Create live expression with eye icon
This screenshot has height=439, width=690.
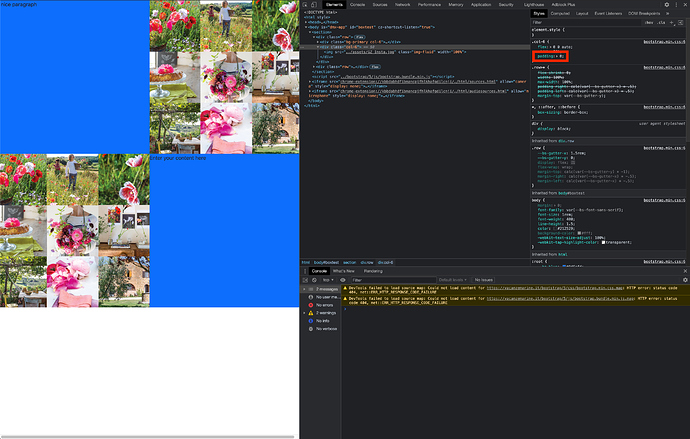(343, 280)
